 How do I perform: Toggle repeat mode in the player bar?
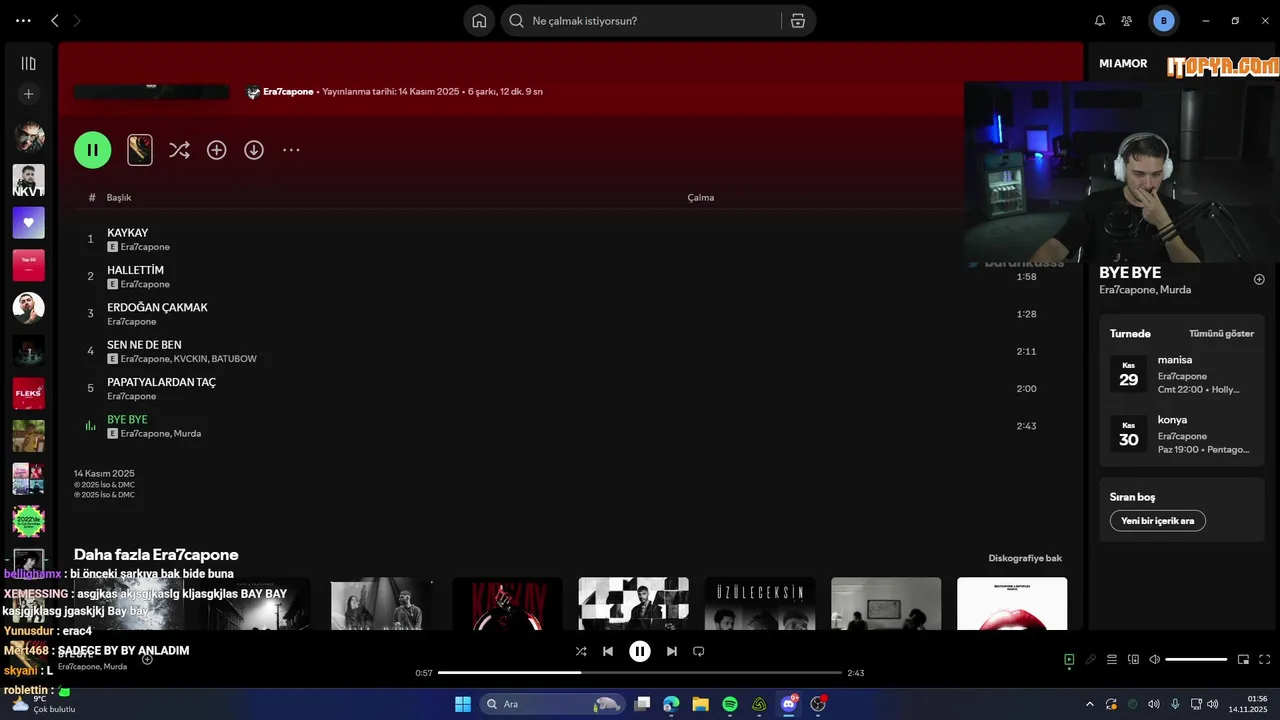(x=699, y=651)
